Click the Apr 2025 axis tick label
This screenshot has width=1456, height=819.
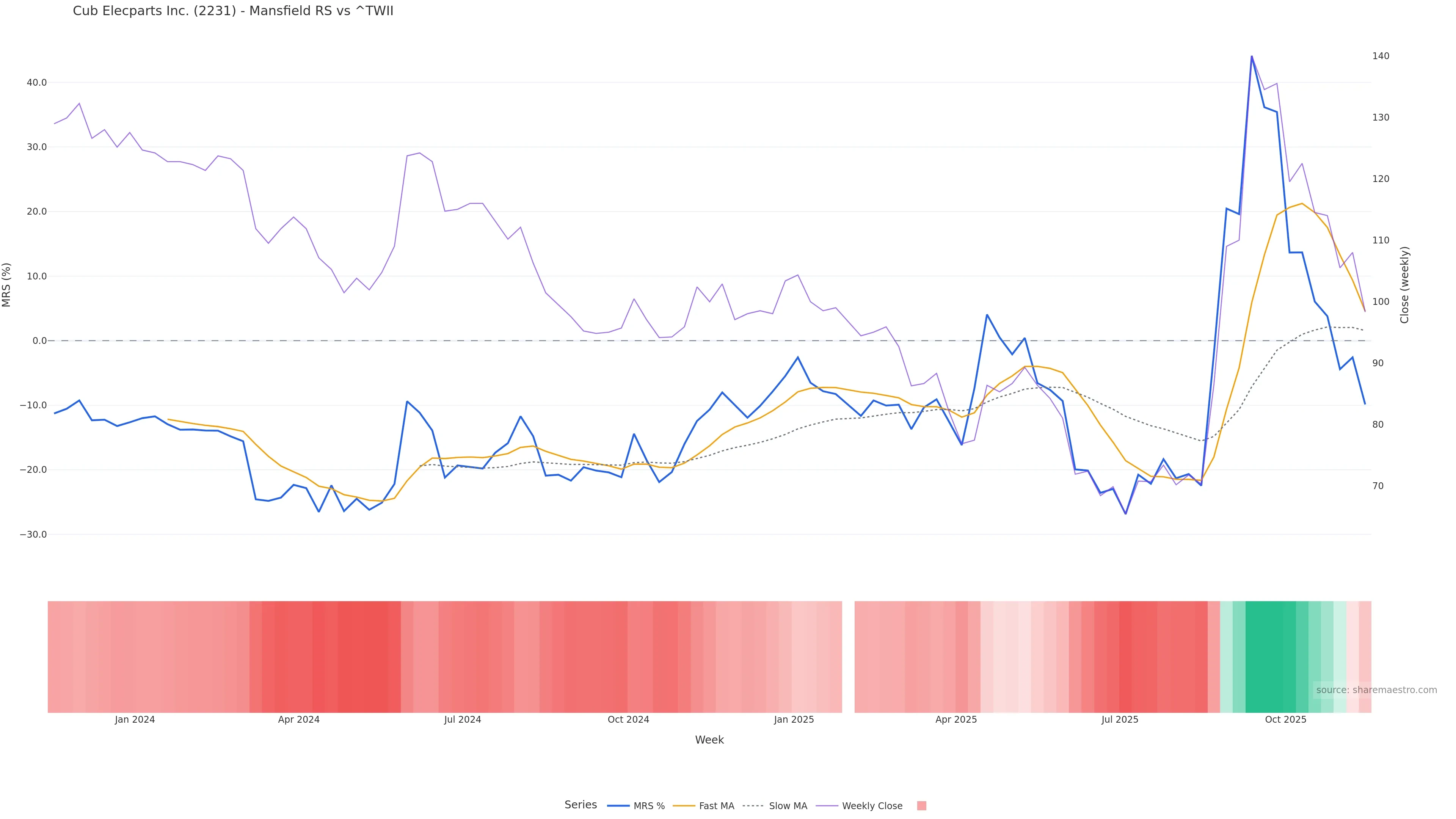pyautogui.click(x=956, y=720)
